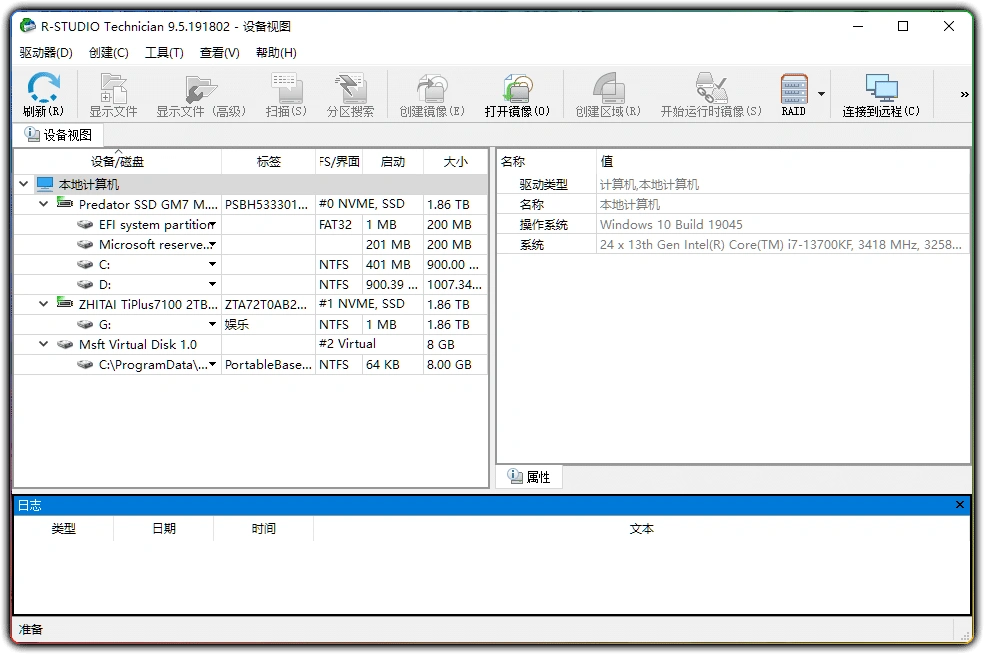Collapse the ZHITAI TiPlus7100 node
This screenshot has height=654, width=984.
[43, 304]
